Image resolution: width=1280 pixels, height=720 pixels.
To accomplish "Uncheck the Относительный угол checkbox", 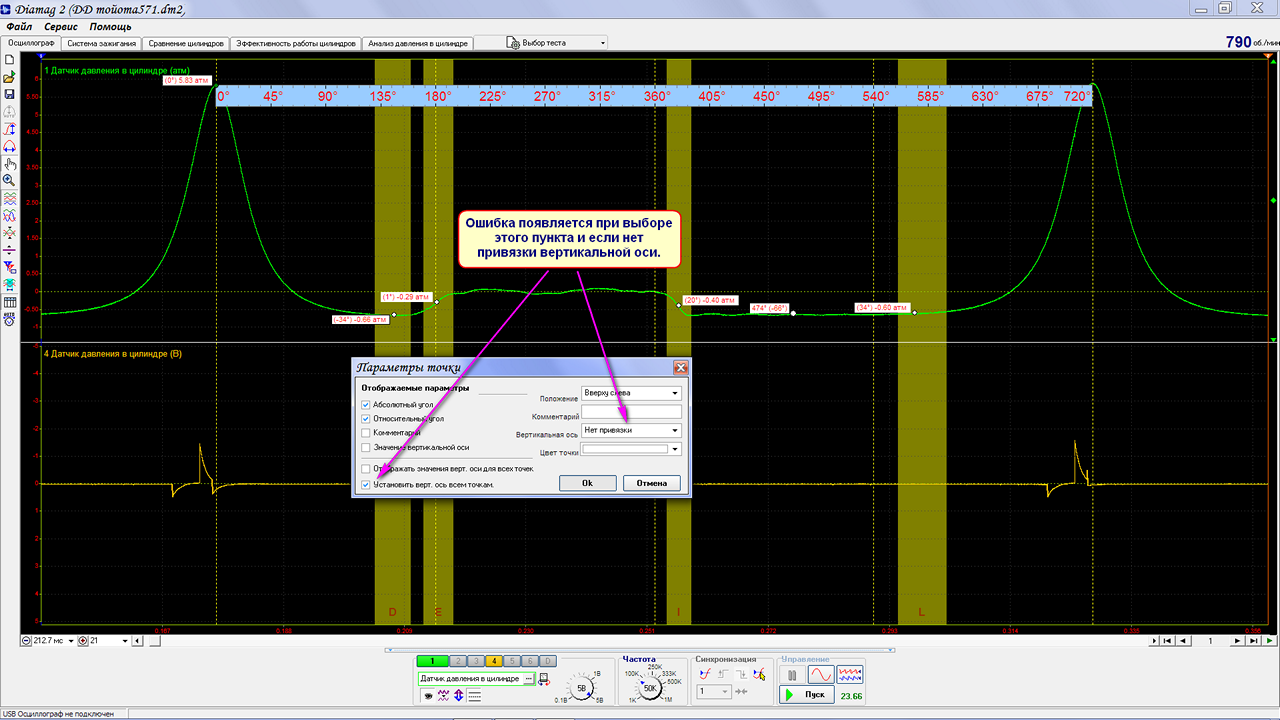I will [366, 418].
